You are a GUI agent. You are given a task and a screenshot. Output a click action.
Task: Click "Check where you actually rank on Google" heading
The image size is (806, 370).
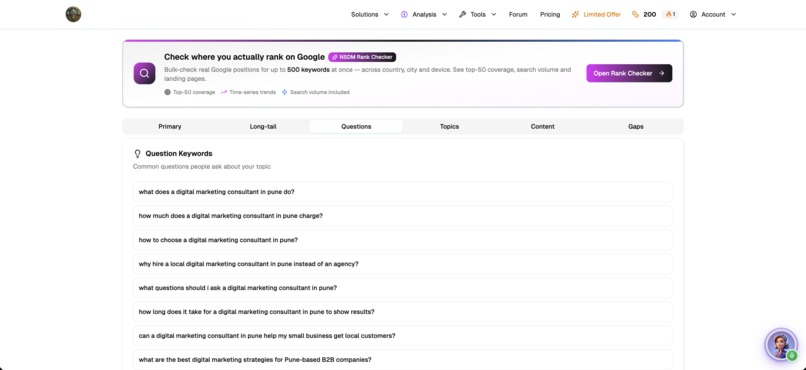(244, 57)
